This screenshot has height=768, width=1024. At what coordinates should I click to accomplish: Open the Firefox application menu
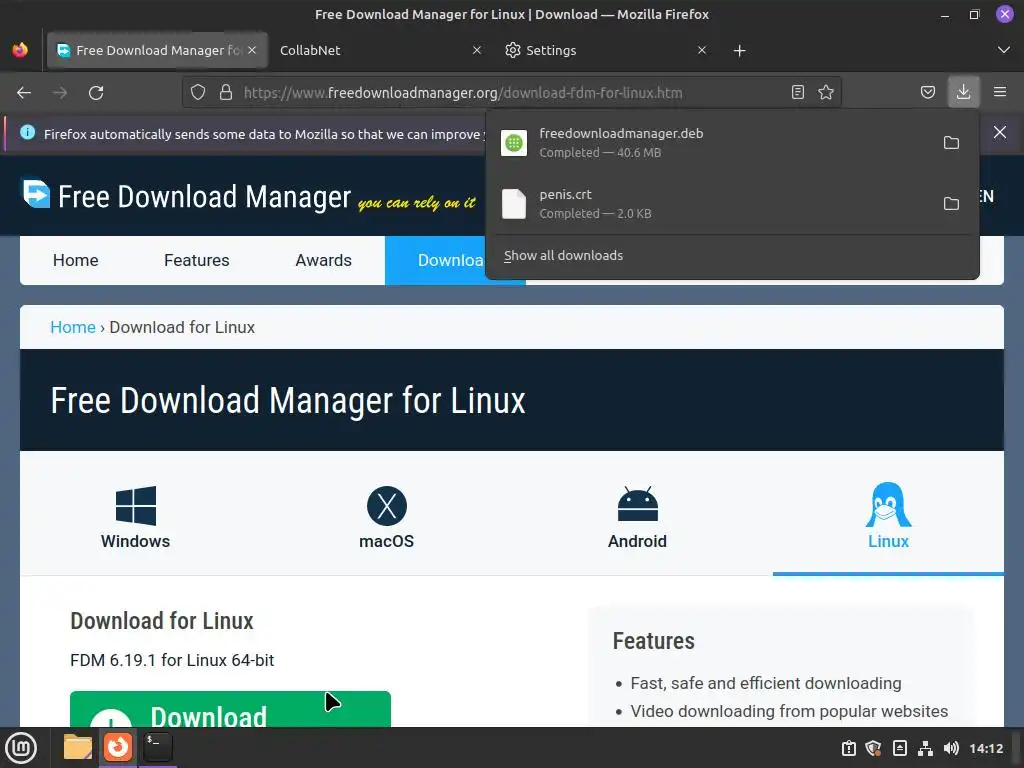pyautogui.click(x=1000, y=92)
